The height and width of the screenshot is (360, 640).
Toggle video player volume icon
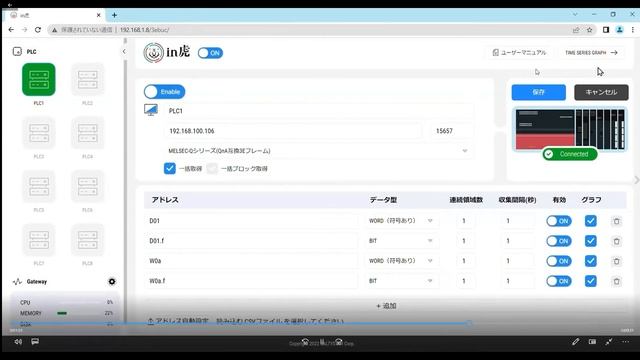coord(18,342)
